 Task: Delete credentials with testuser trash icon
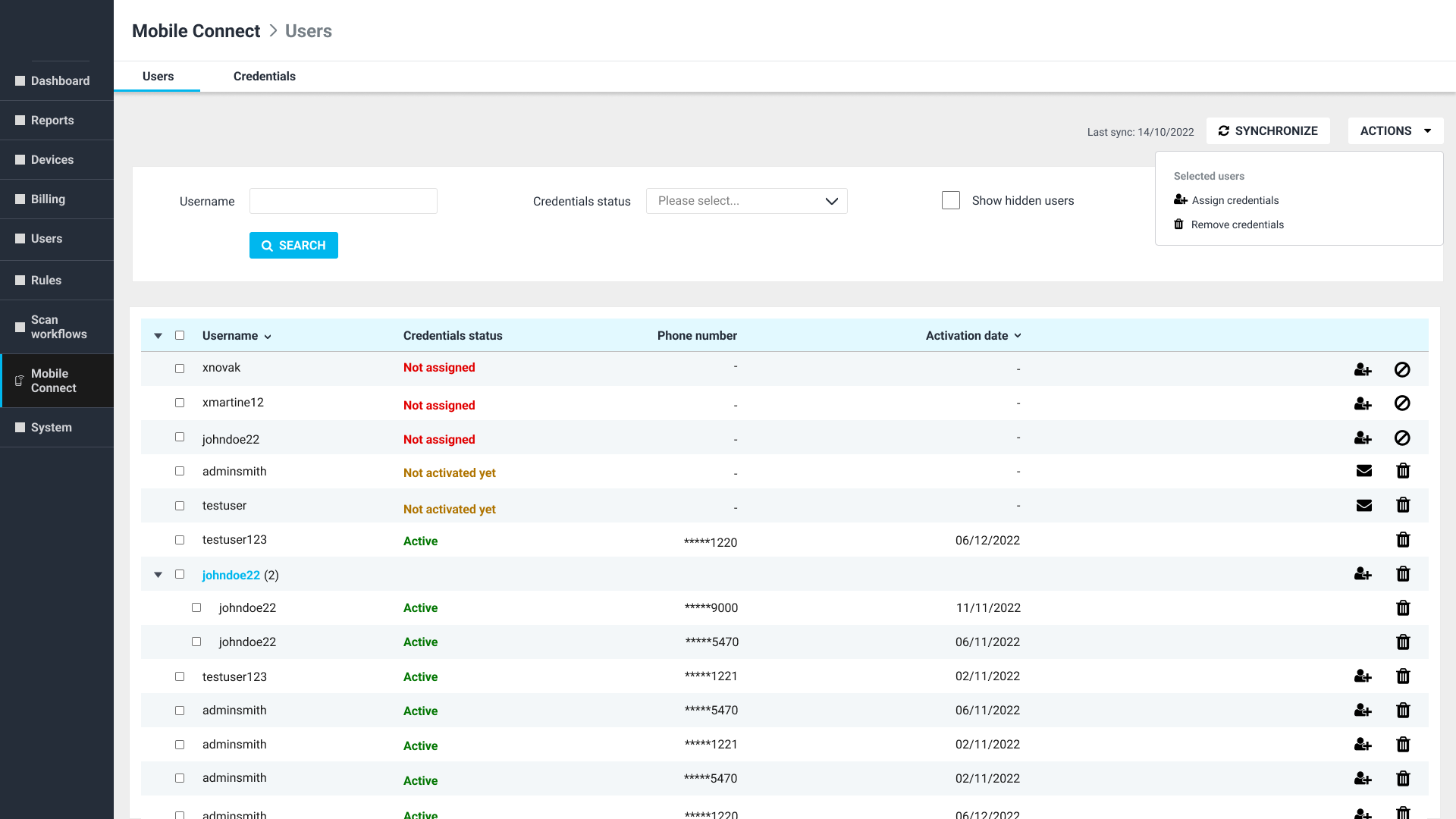(1403, 505)
